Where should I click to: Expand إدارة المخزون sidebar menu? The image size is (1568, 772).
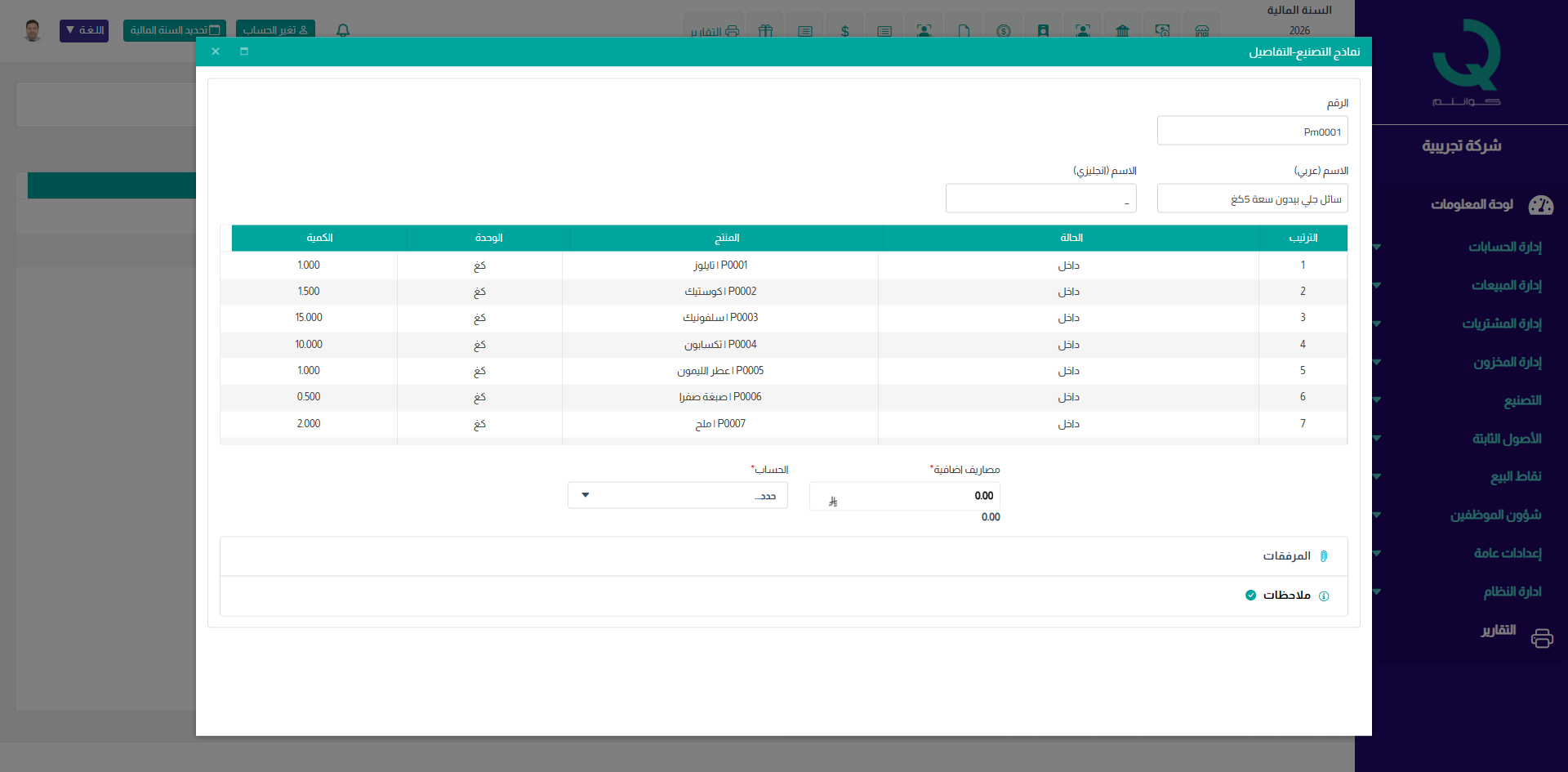click(x=1507, y=362)
